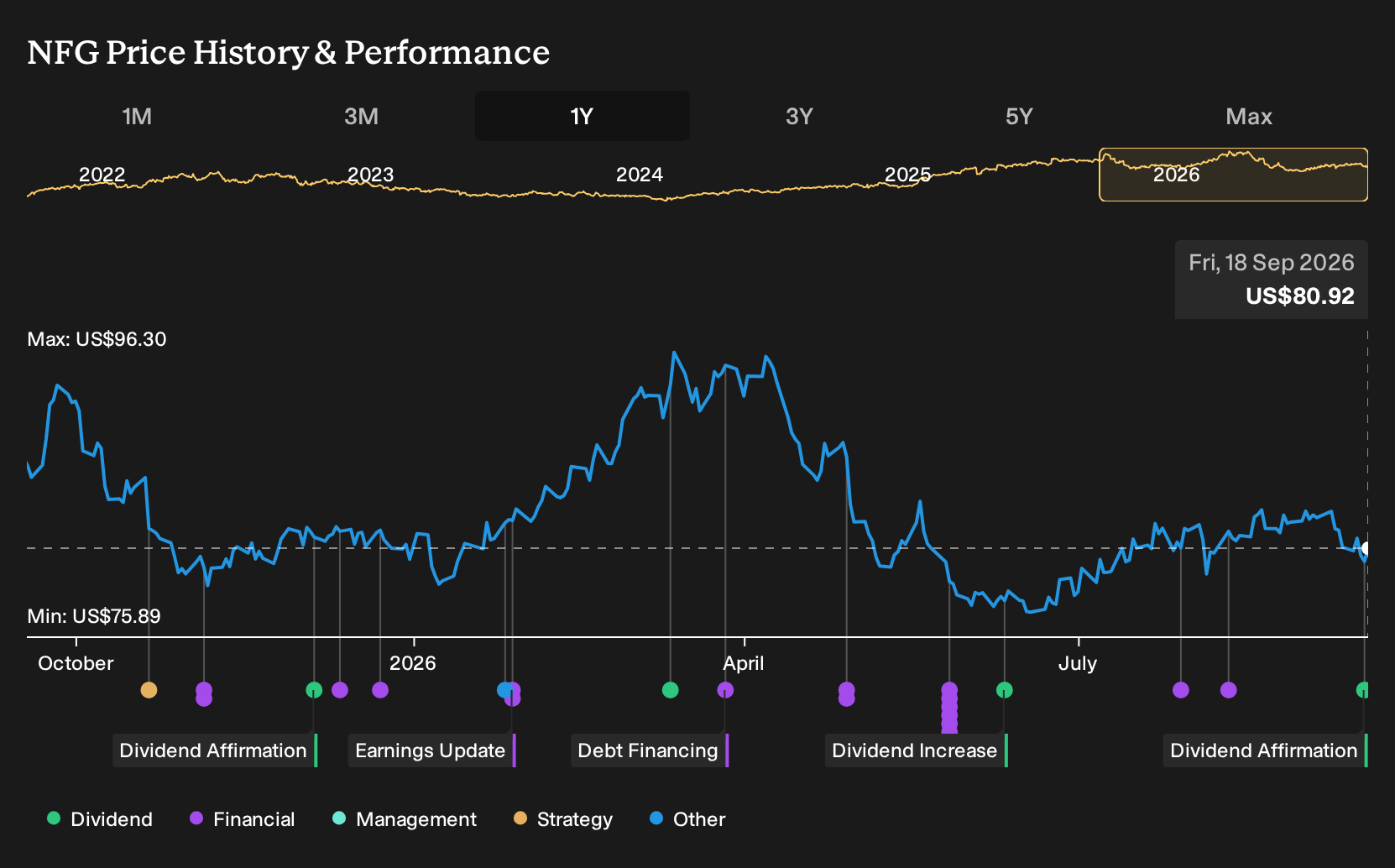This screenshot has width=1395, height=868.
Task: Click 2023 in the overview mini chart
Action: [370, 175]
